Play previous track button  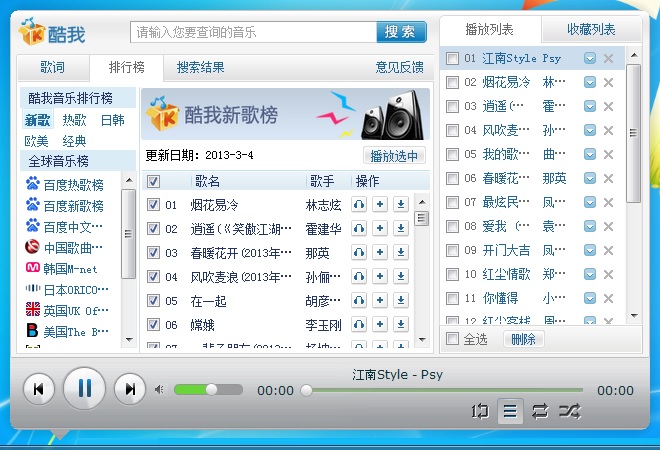point(39,389)
